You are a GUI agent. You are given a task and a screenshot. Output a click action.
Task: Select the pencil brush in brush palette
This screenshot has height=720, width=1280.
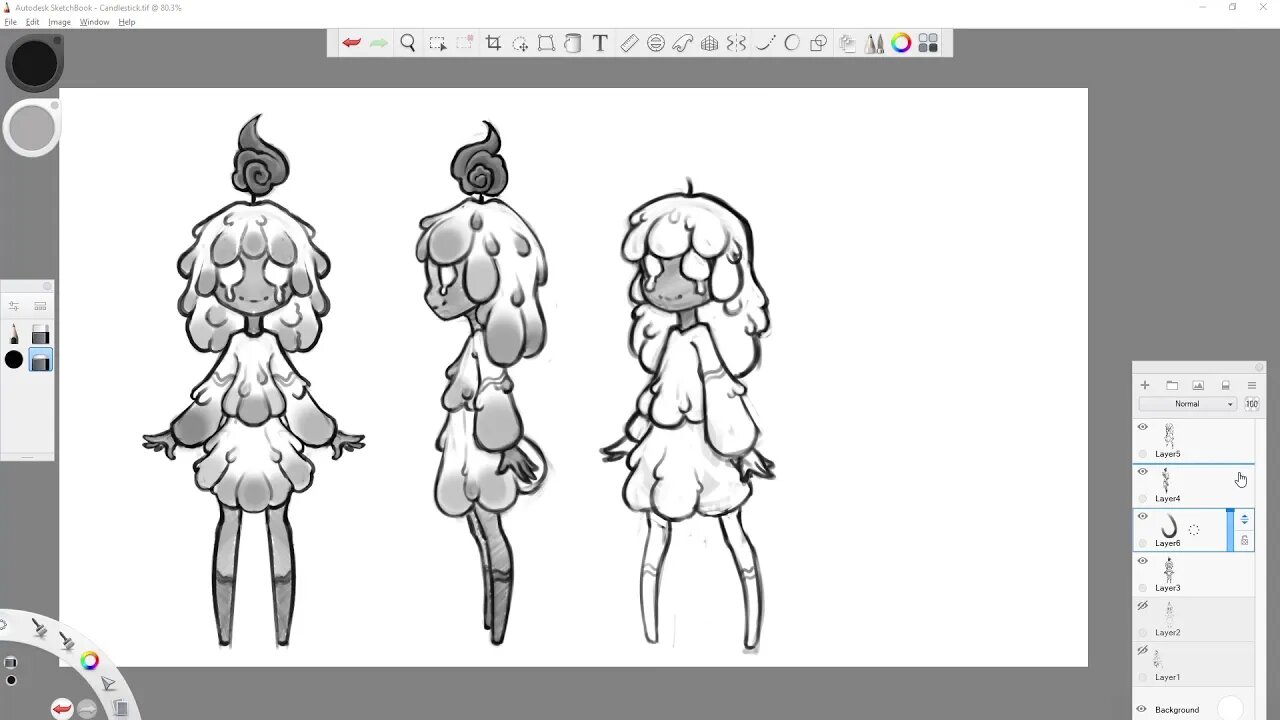point(14,334)
